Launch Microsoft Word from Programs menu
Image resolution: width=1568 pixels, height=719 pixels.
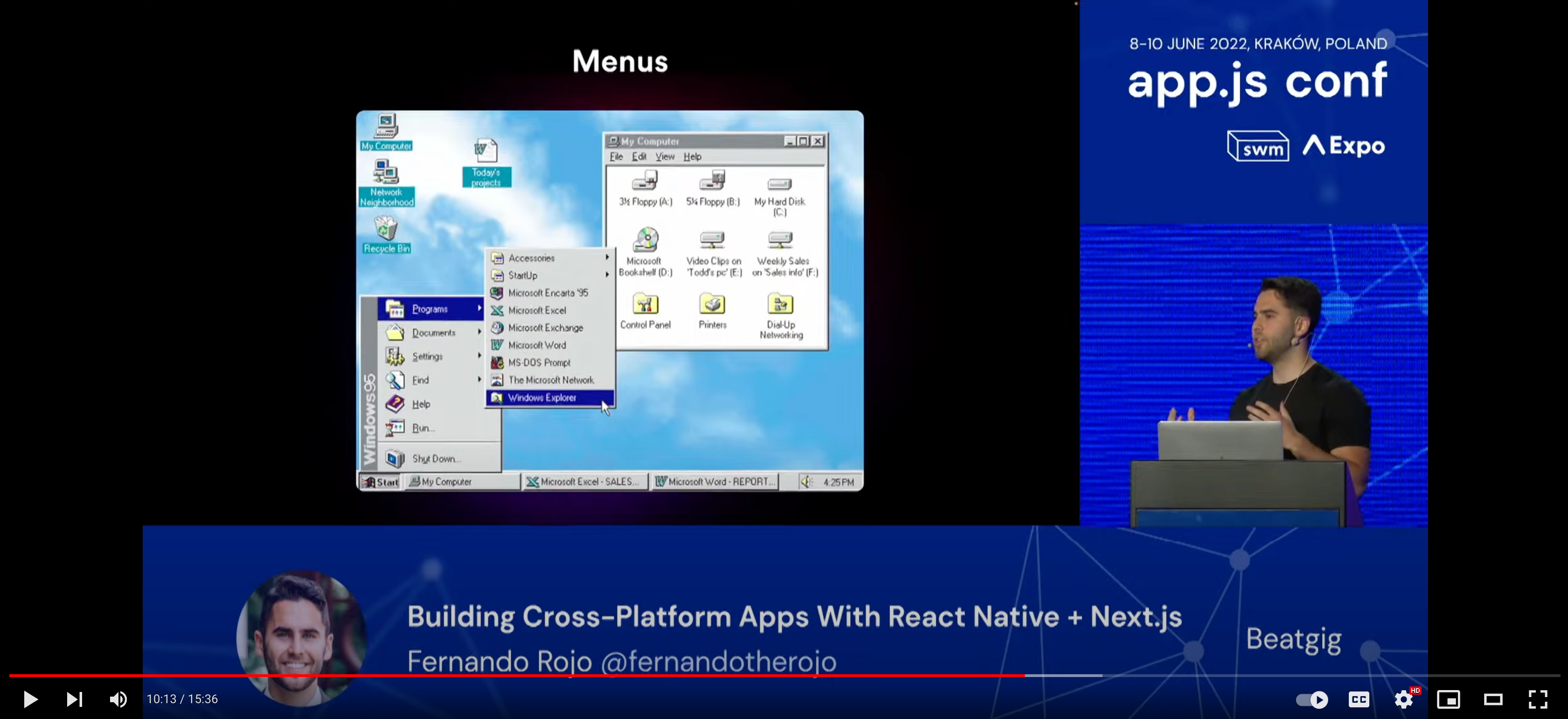tap(550, 345)
